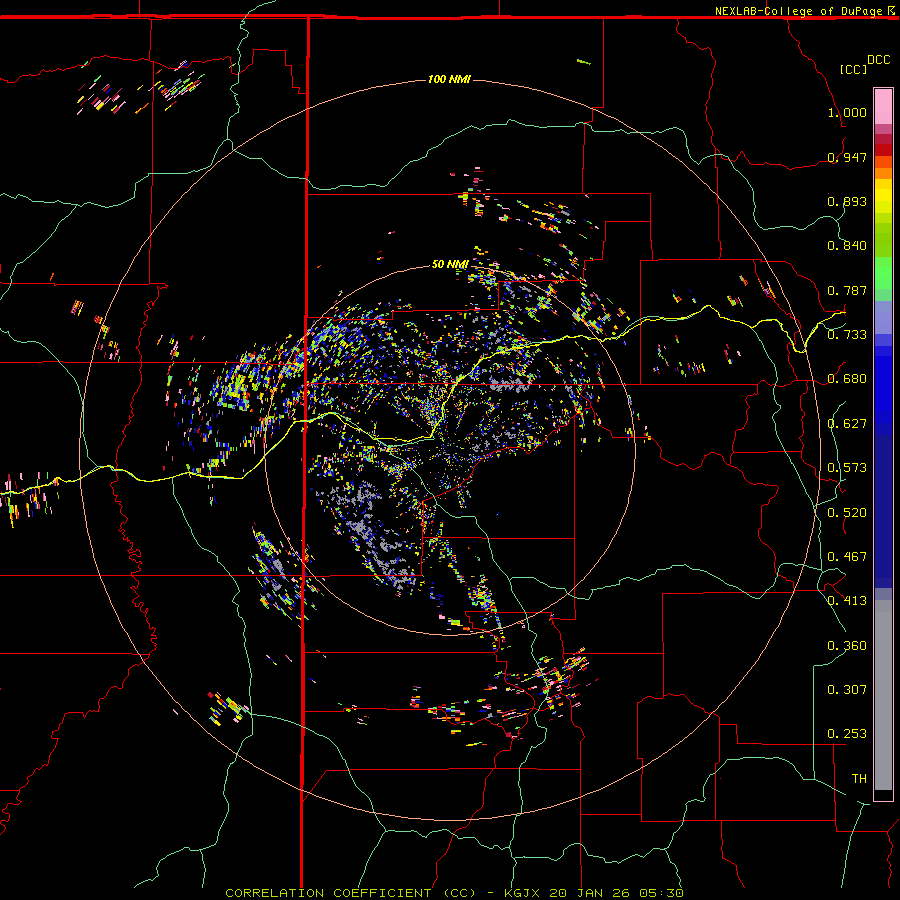The image size is (900, 900).
Task: Click the 0.680 scale value
Action: click(x=847, y=379)
